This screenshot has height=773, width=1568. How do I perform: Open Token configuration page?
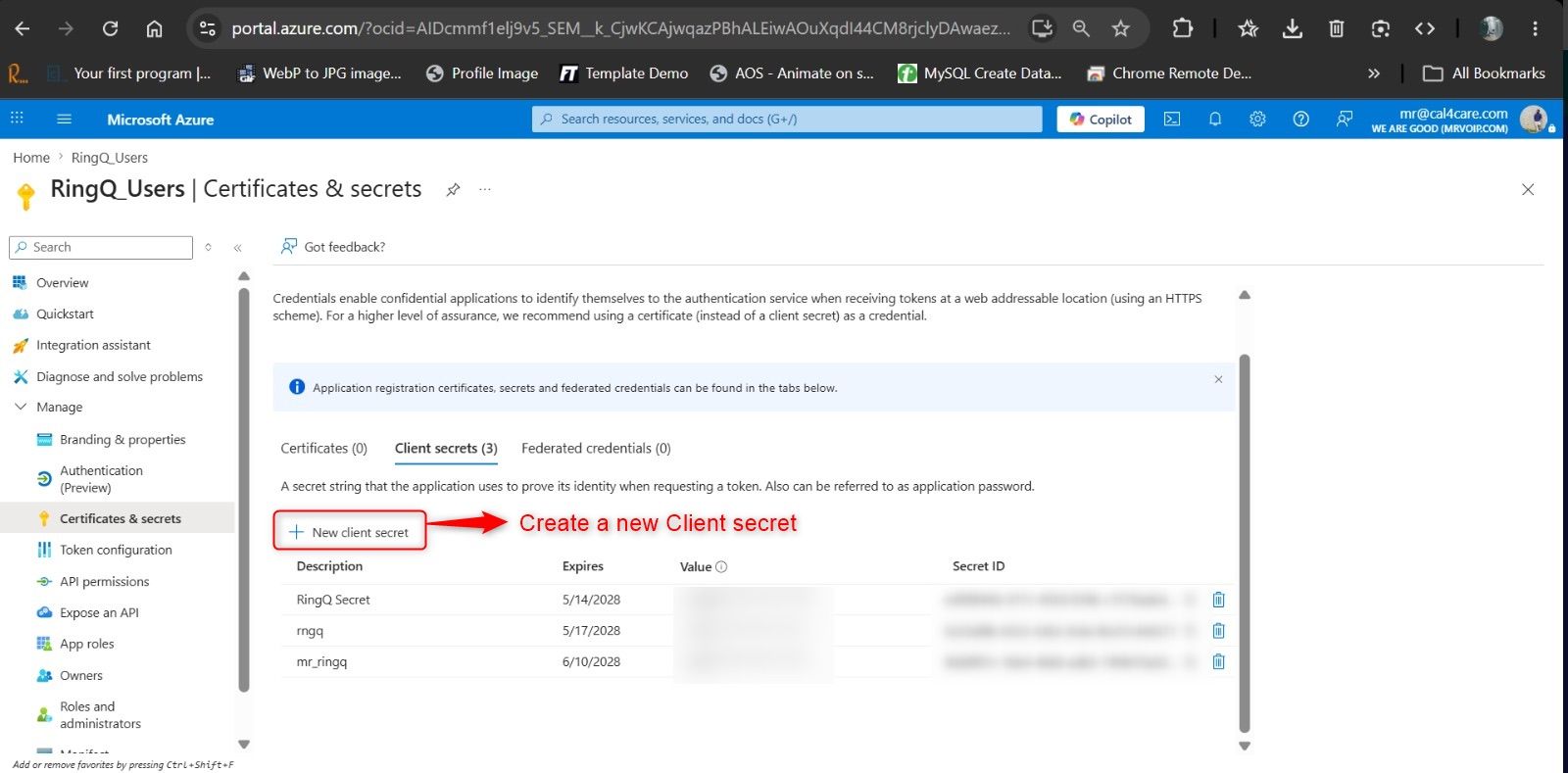point(116,551)
